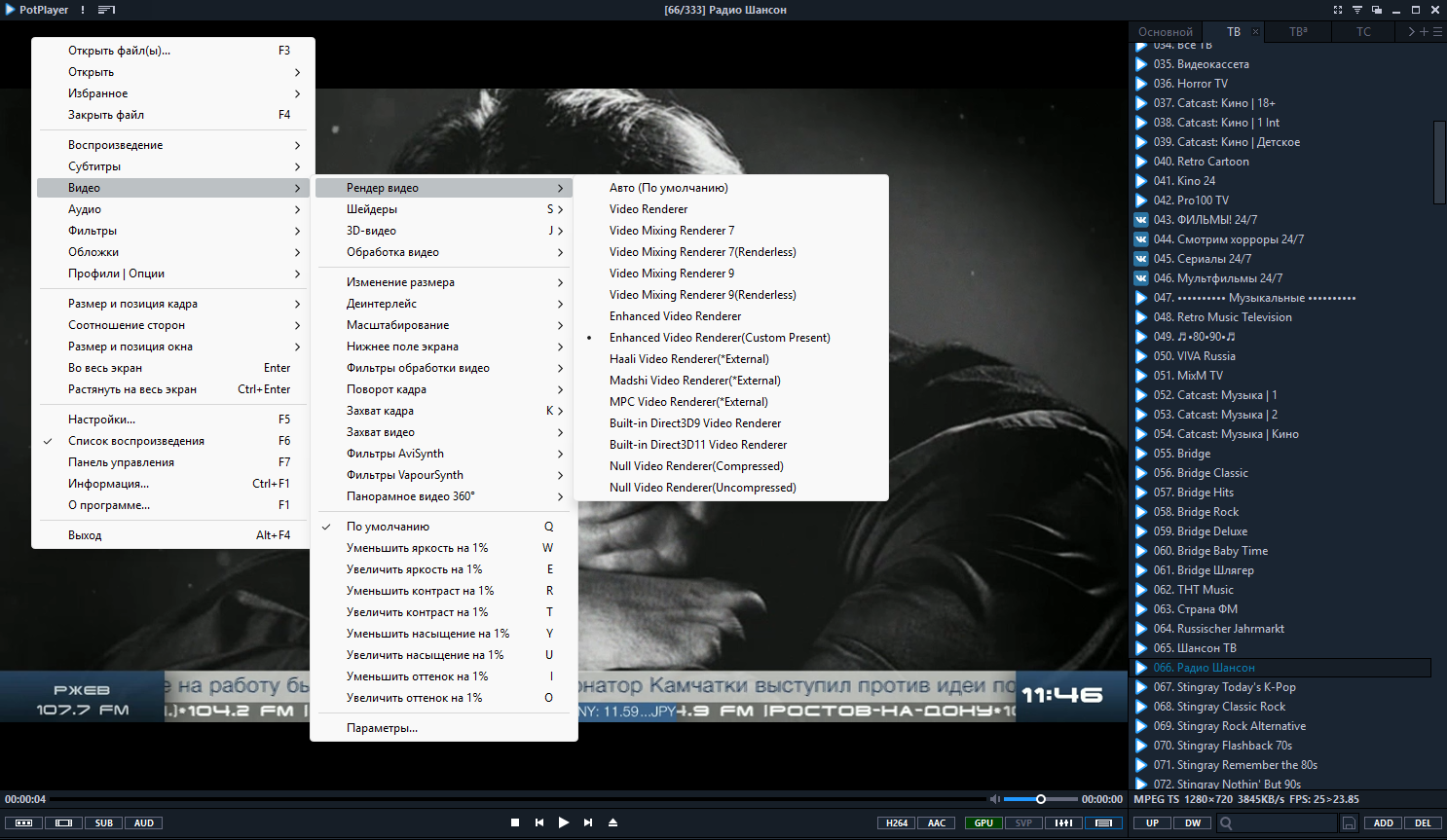The height and width of the screenshot is (840, 1447).
Task: Click the H264 video codec indicator
Action: 897,823
